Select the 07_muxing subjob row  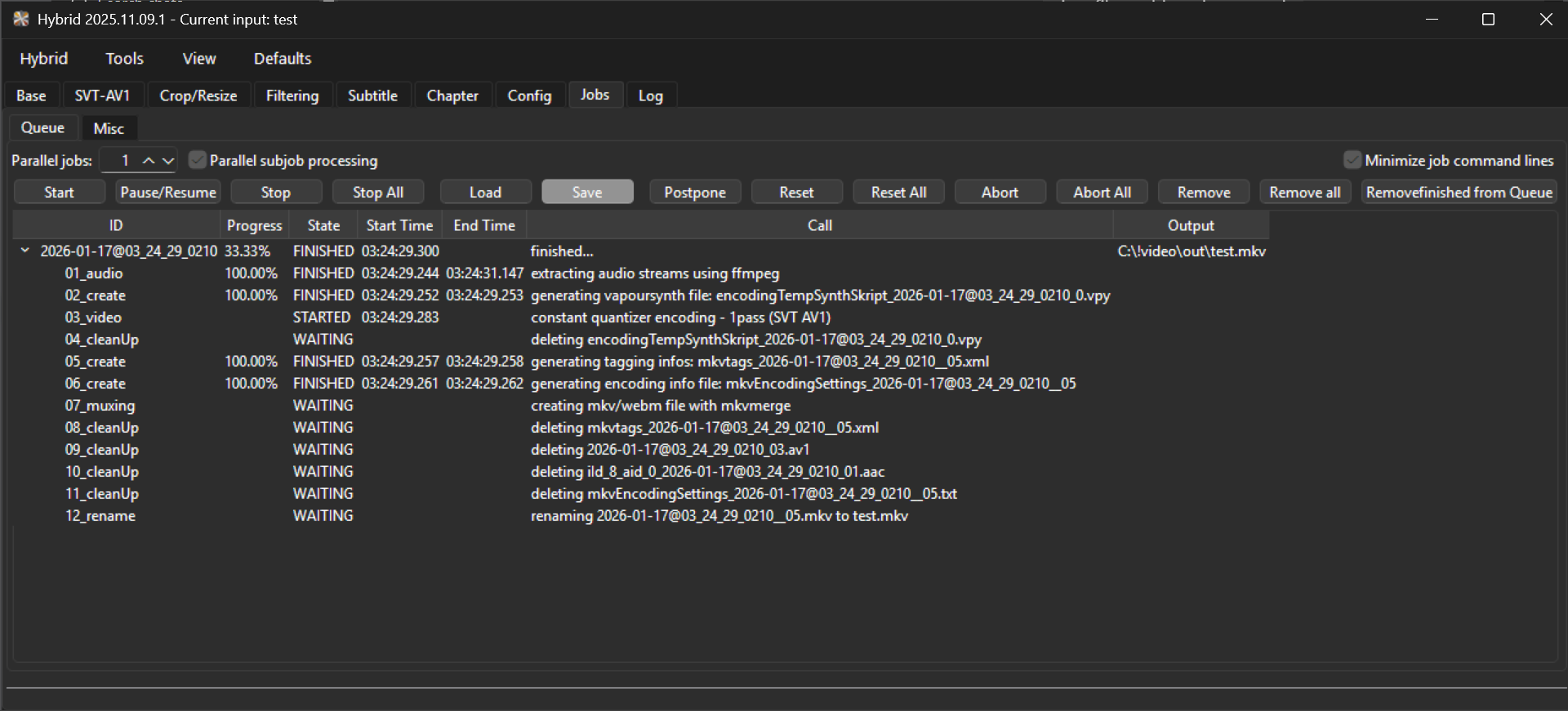click(100, 406)
